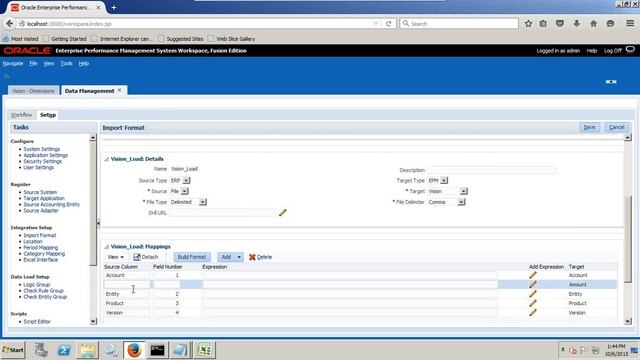Image resolution: width=640 pixels, height=360 pixels.
Task: Go back with the browser back arrow
Action: pyautogui.click(x=9, y=24)
